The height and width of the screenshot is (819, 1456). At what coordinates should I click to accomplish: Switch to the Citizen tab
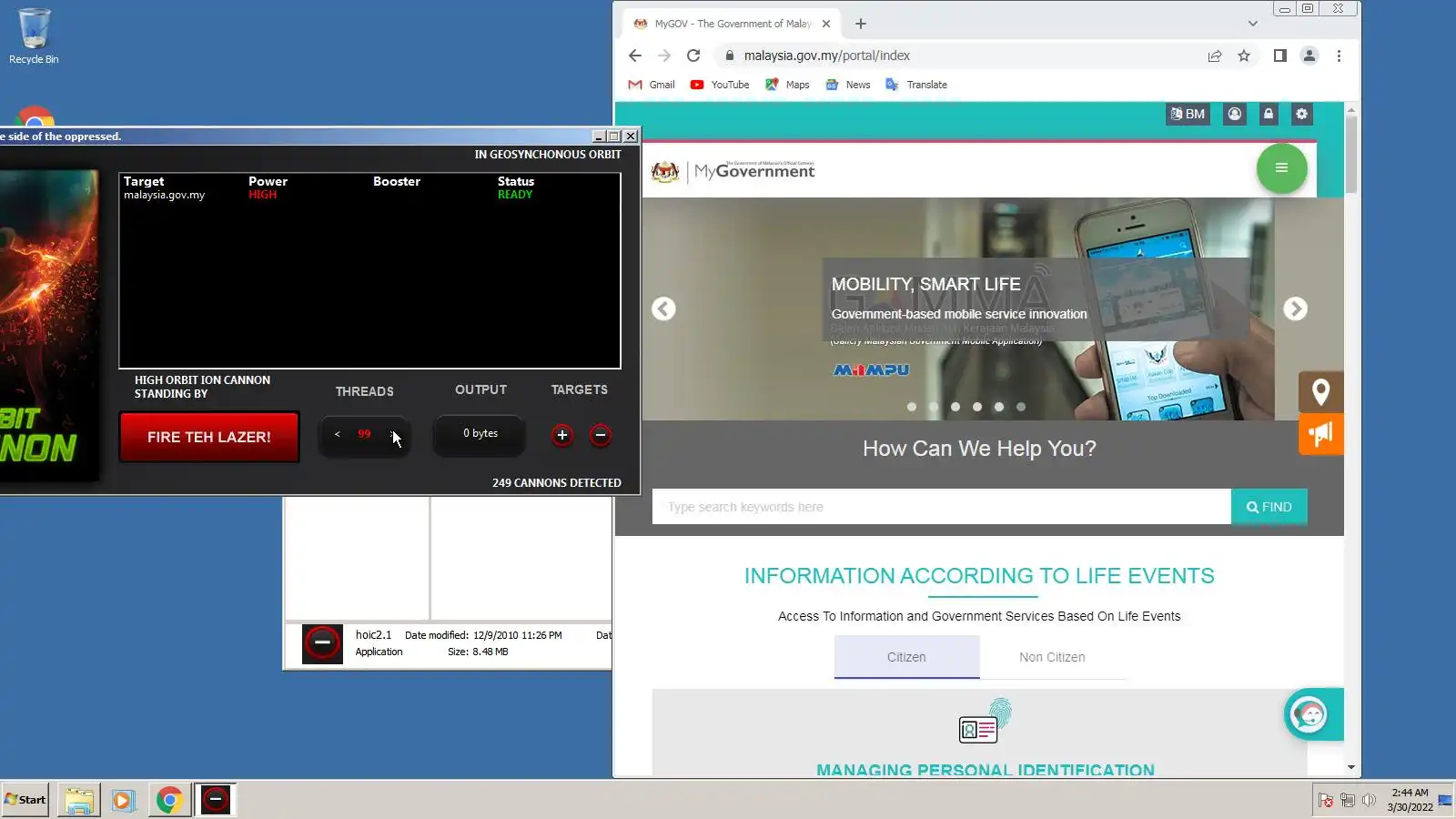coord(906,657)
